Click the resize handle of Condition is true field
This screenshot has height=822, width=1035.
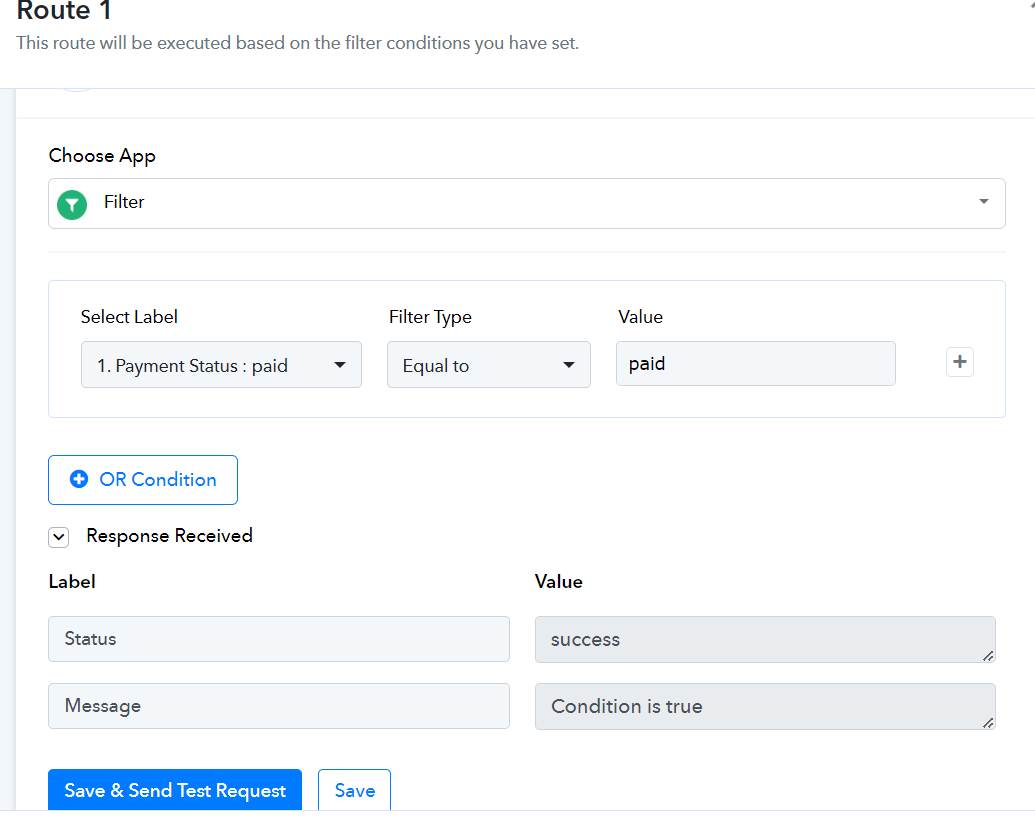[988, 723]
